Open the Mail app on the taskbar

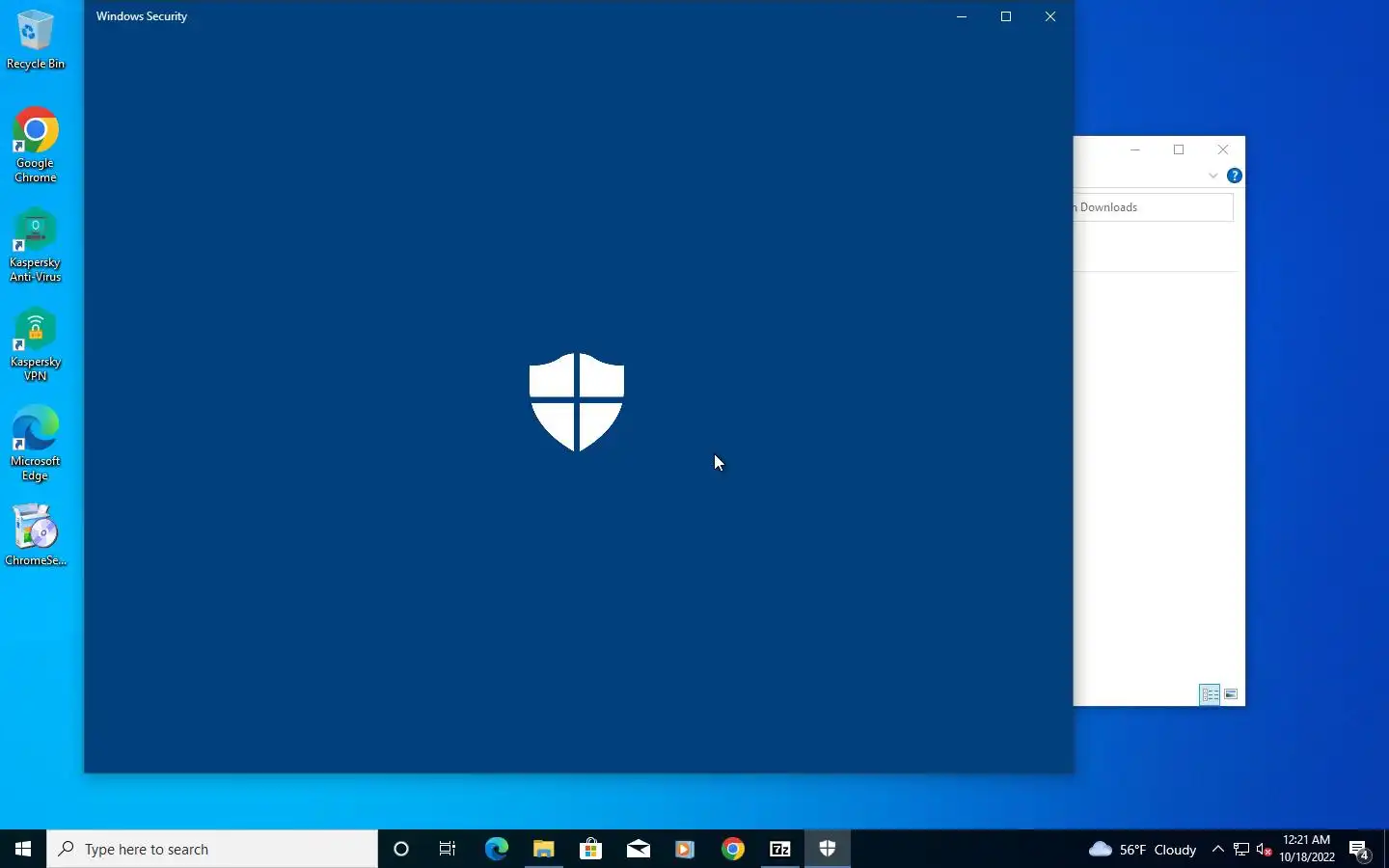[638, 849]
